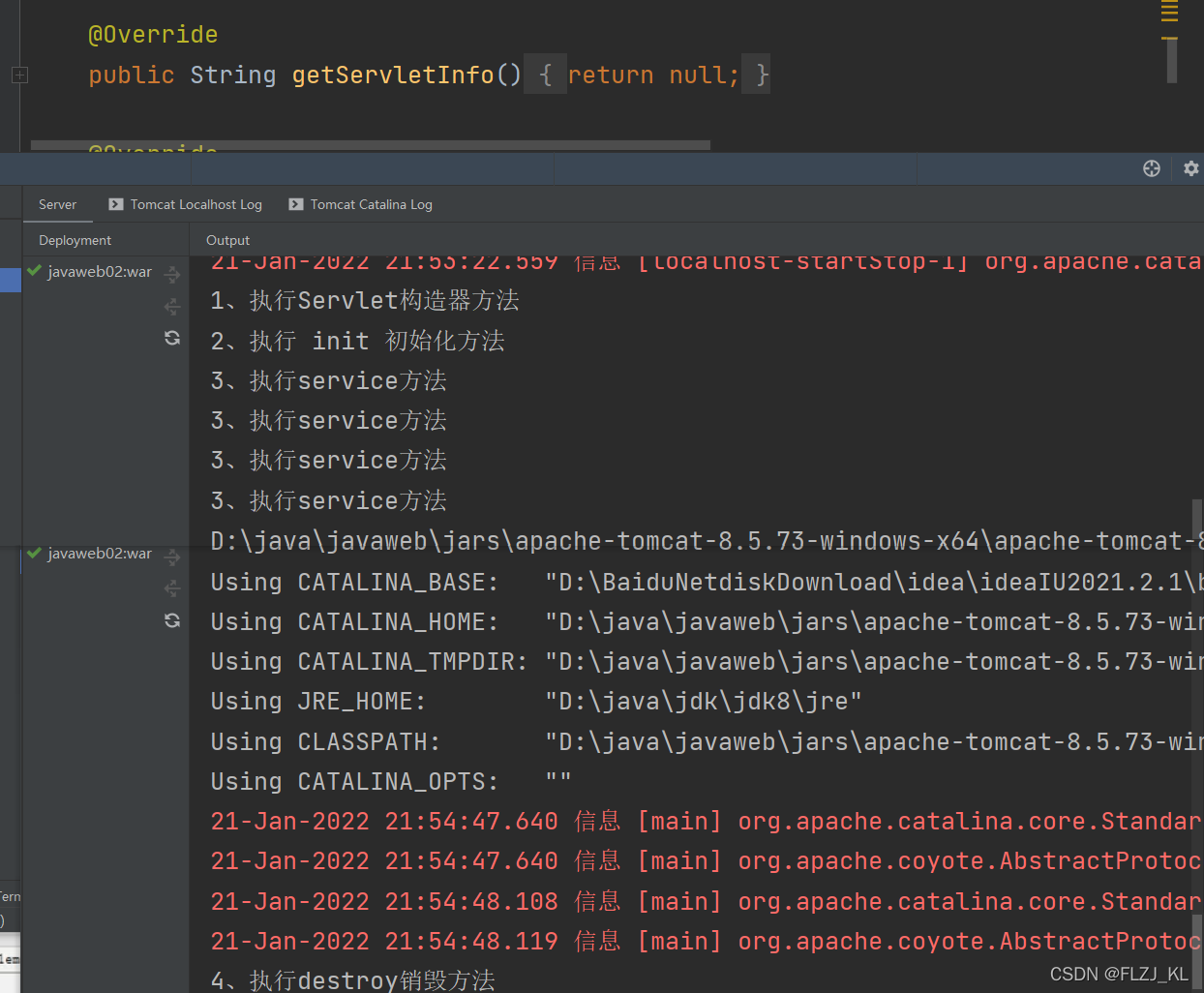Click the editor's horizontal scrollbar

[x=371, y=145]
